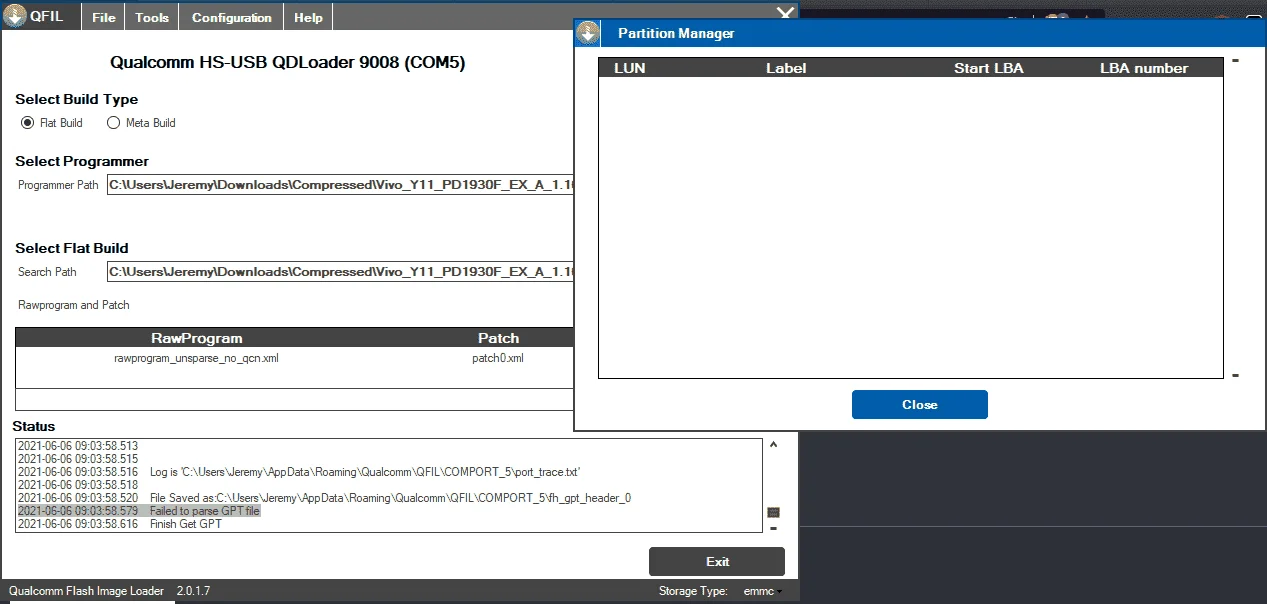This screenshot has height=604, width=1267.
Task: Close the QFIL window with the X
Action: pos(787,14)
